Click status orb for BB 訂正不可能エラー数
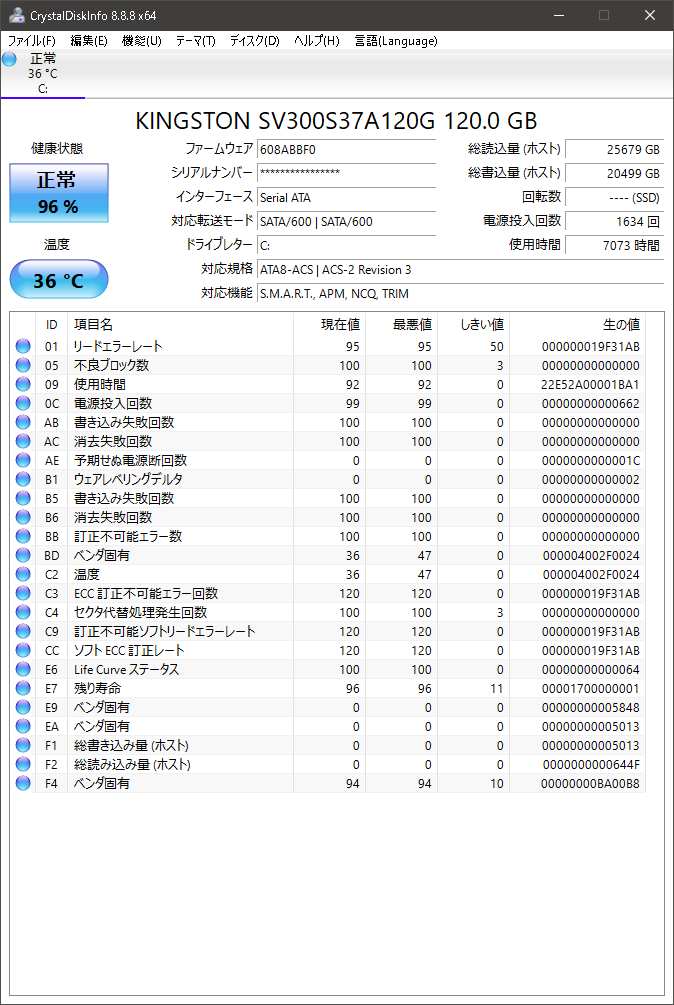 (x=23, y=536)
